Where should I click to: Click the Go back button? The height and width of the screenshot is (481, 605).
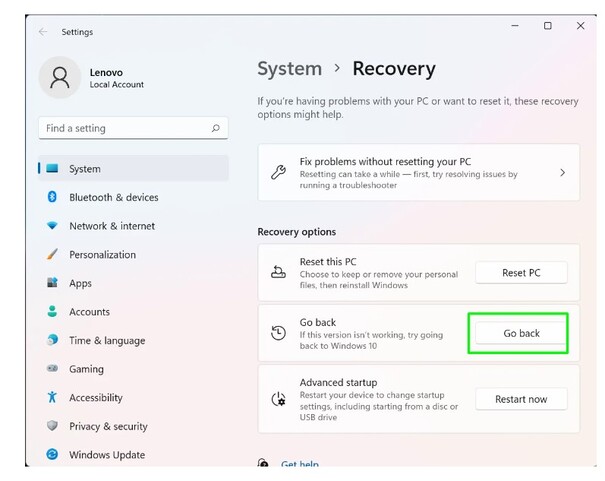click(x=521, y=333)
